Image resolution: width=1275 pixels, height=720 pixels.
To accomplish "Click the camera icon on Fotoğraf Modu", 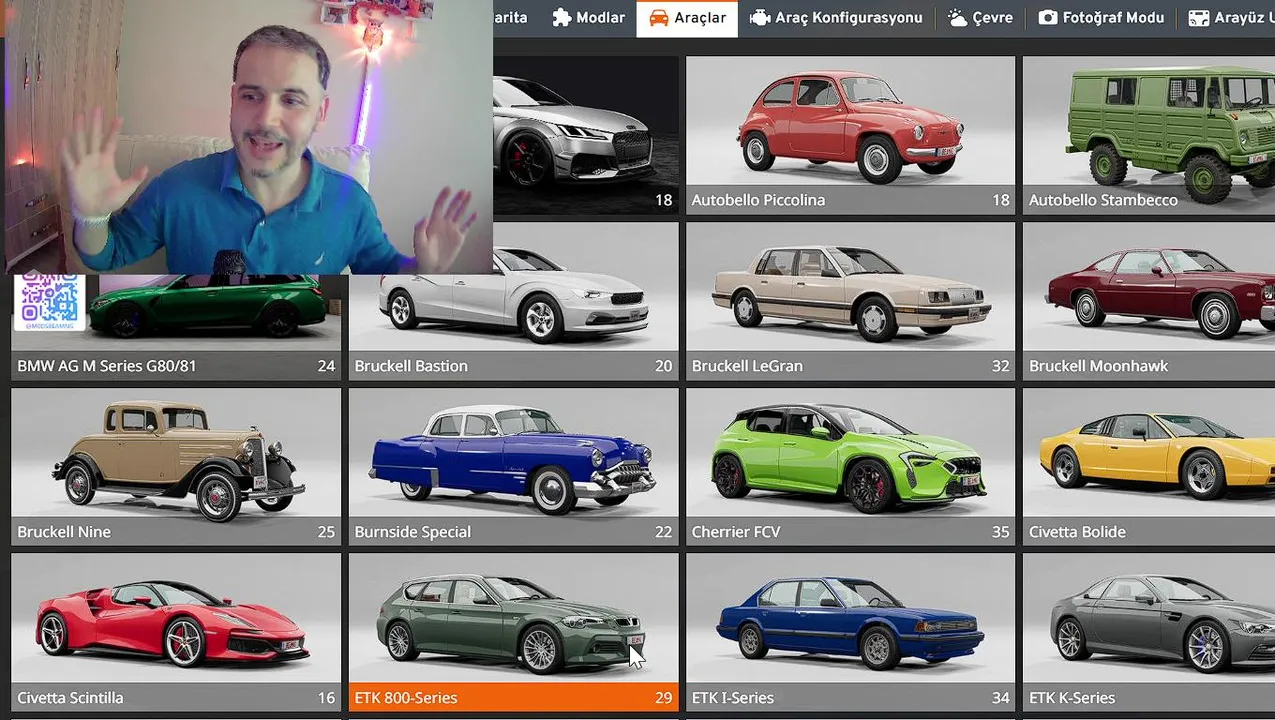I will 1048,18.
